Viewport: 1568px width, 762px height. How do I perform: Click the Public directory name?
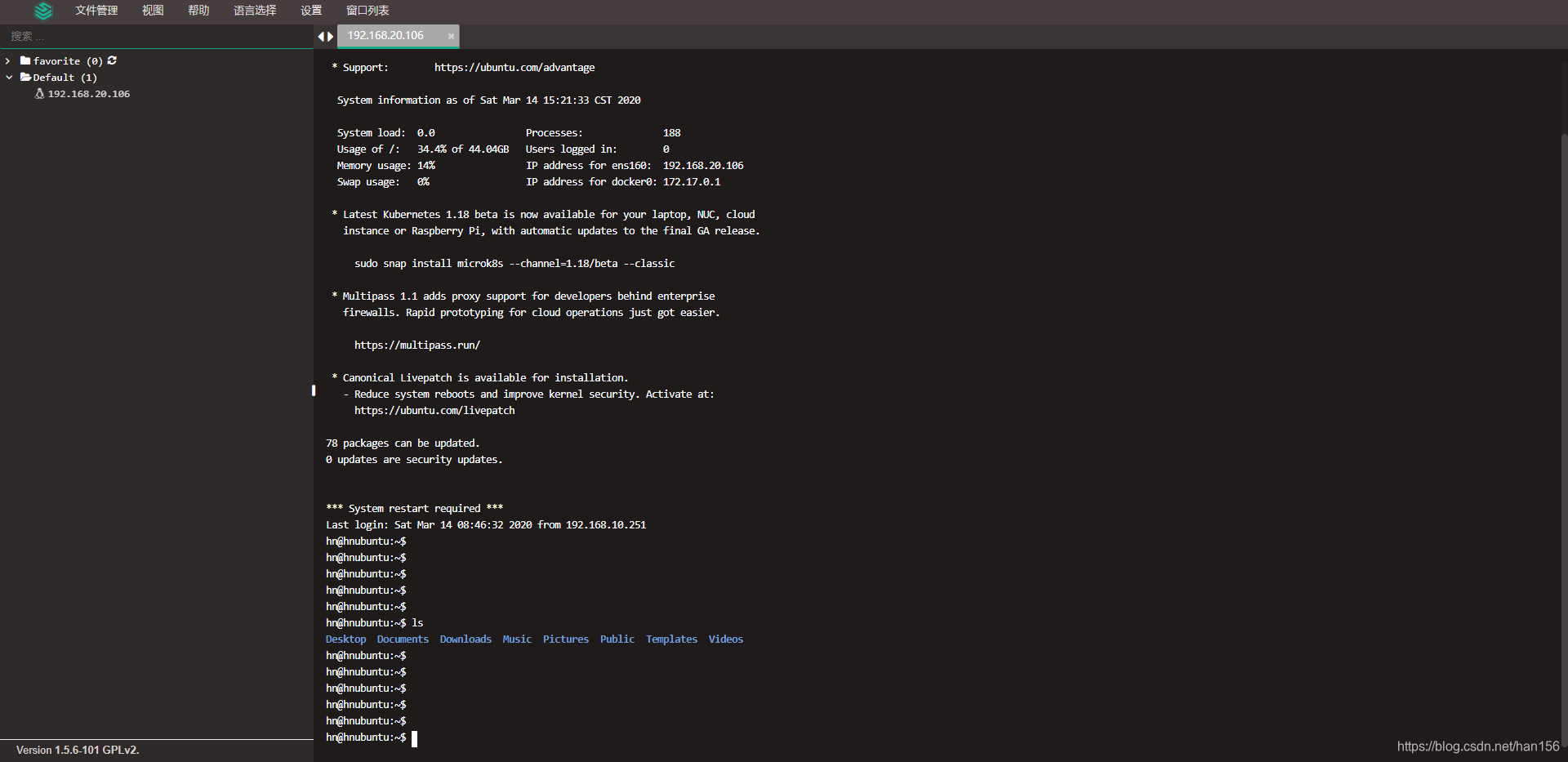pyautogui.click(x=617, y=639)
